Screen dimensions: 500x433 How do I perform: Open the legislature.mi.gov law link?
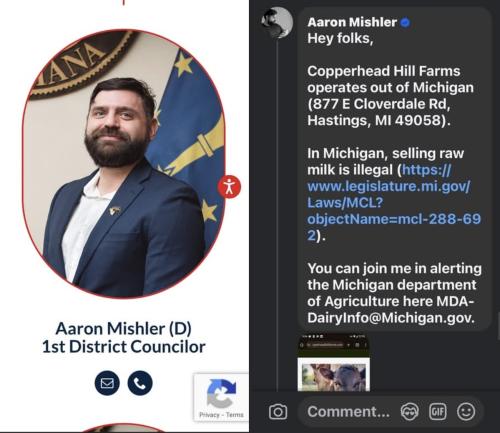(393, 202)
